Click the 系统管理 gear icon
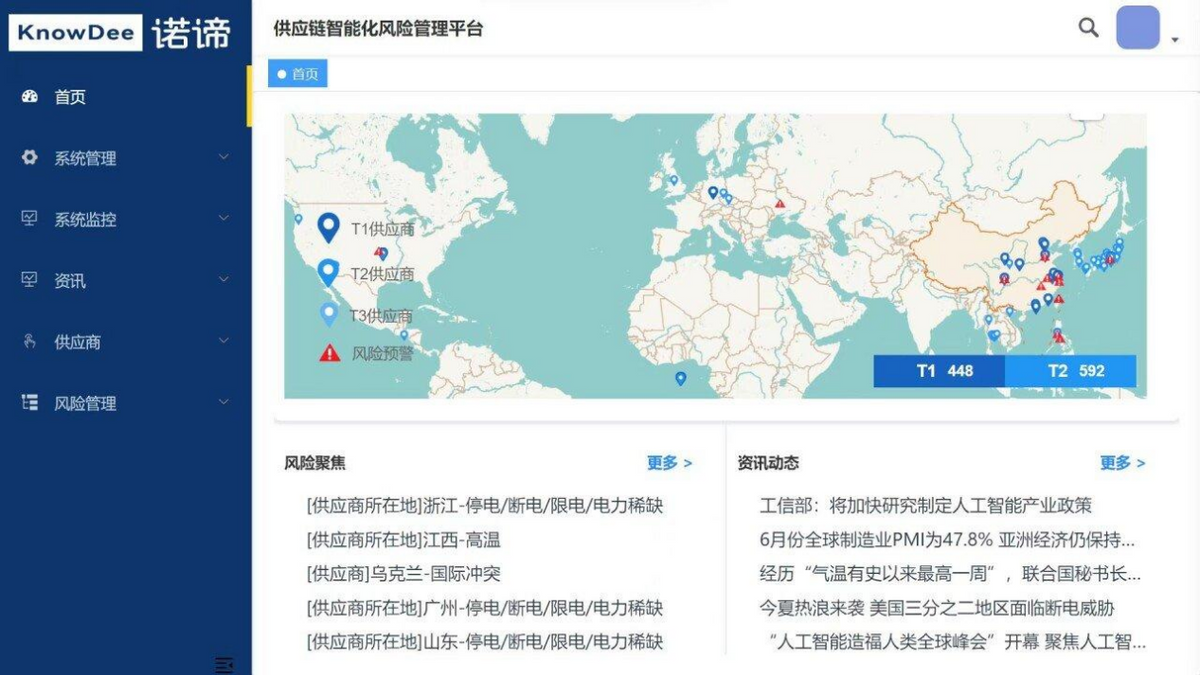Image resolution: width=1200 pixels, height=675 pixels. (x=30, y=158)
